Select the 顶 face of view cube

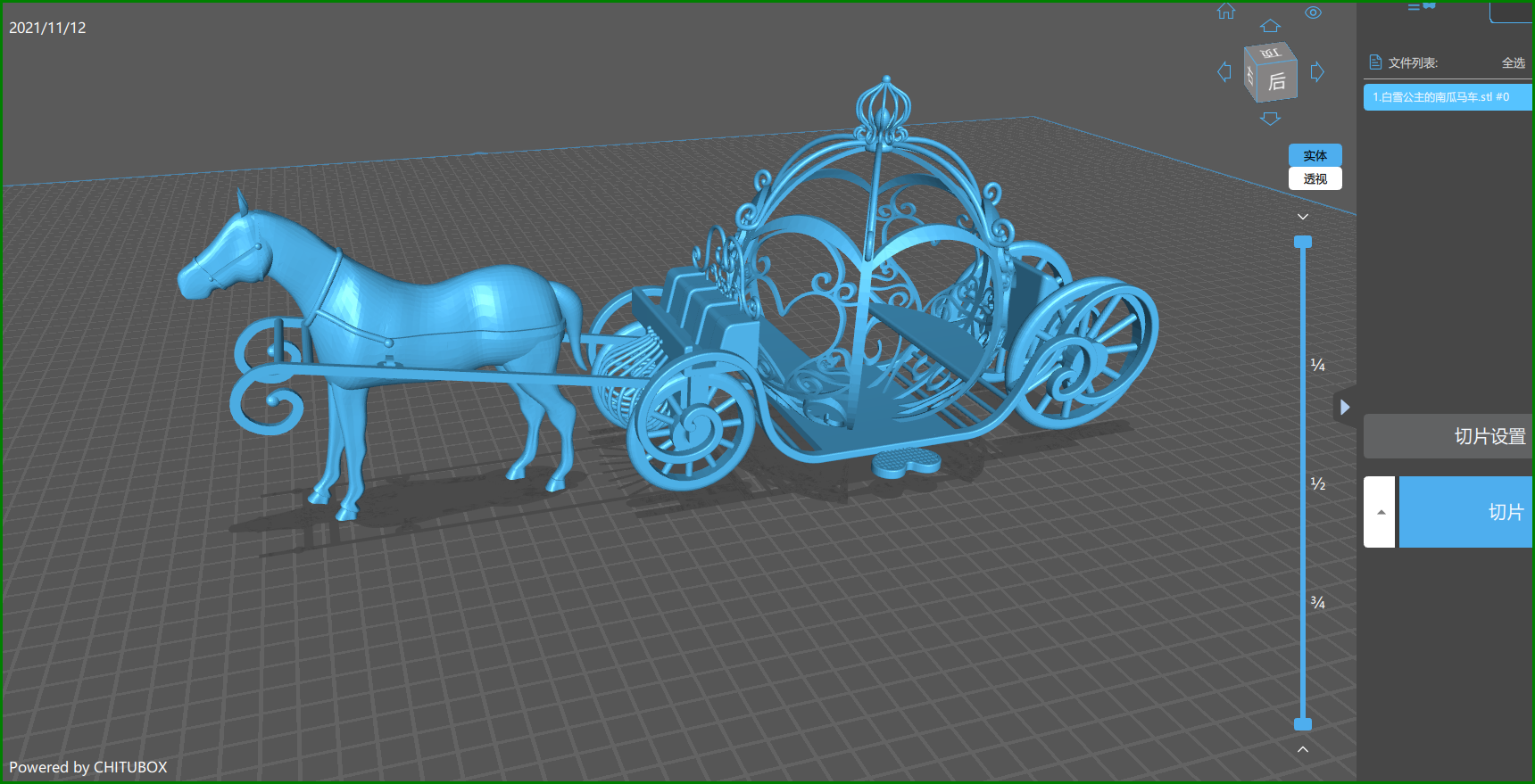(x=1270, y=53)
